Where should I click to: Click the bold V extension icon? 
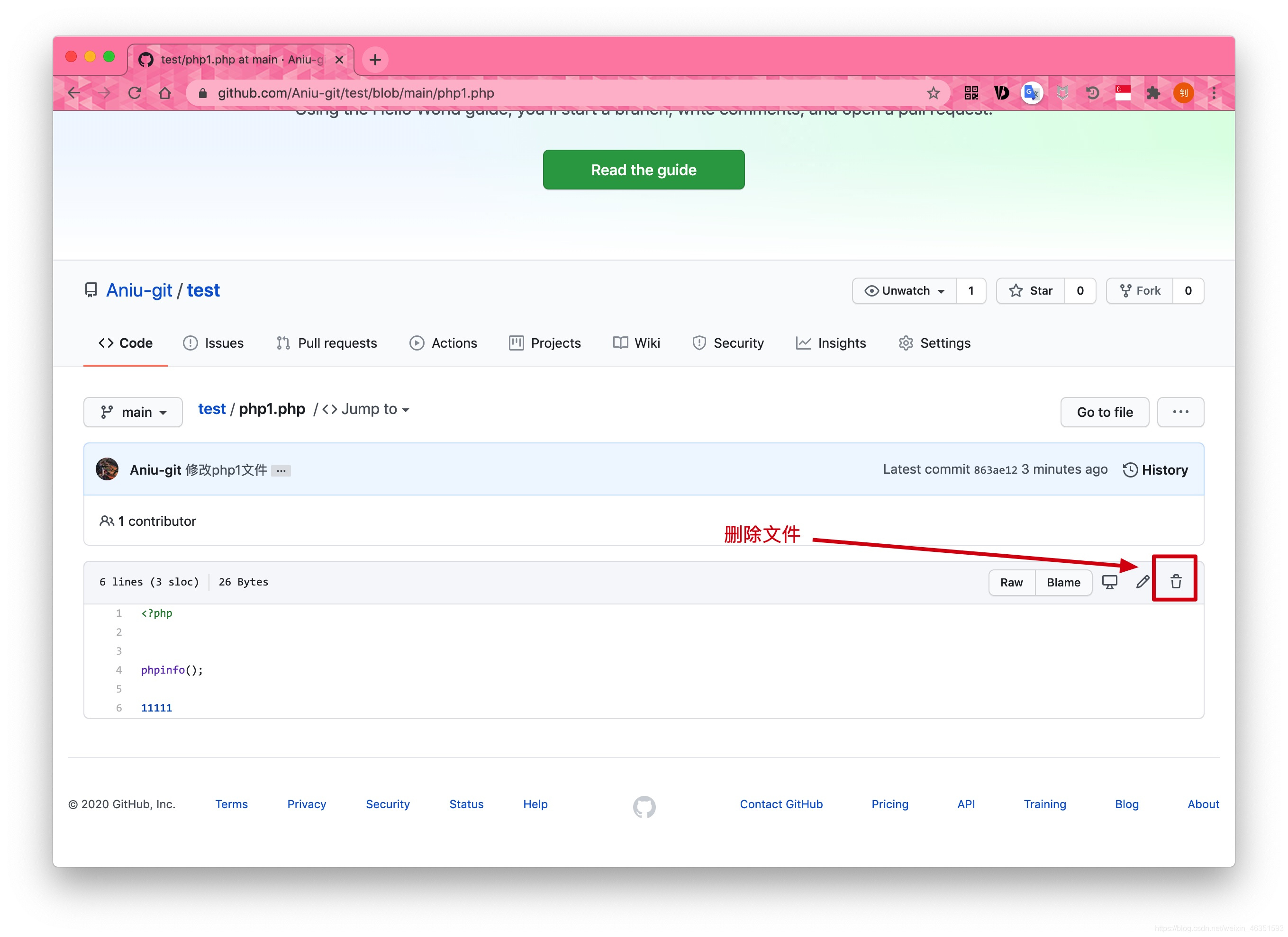1001,93
